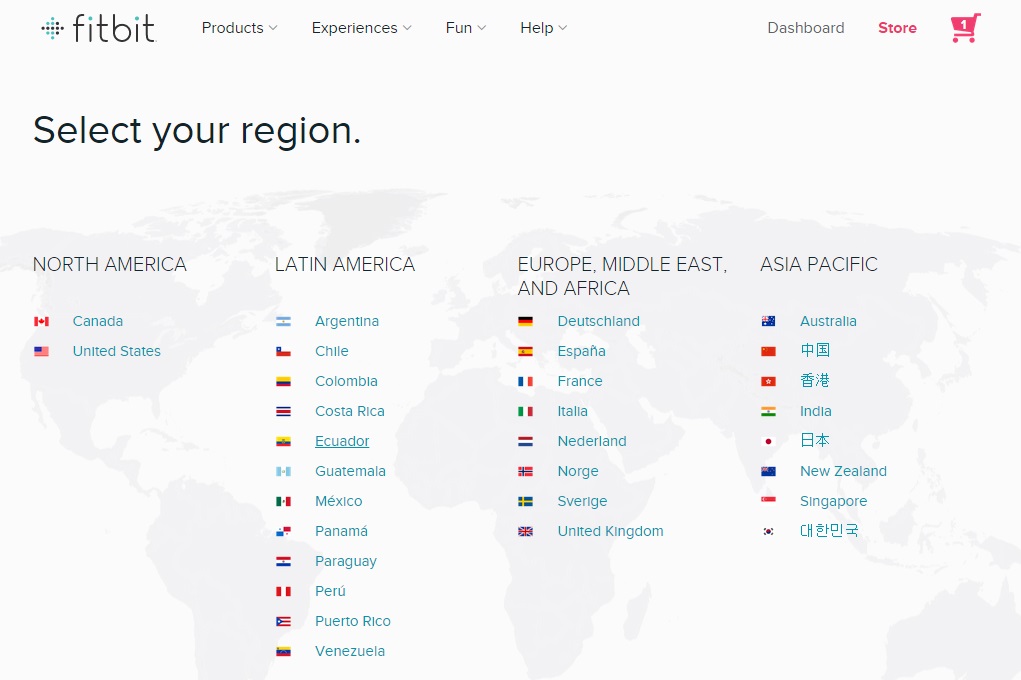Screen dimensions: 1021x680
Task: Select the Puerto Rico flag icon
Action: [283, 621]
